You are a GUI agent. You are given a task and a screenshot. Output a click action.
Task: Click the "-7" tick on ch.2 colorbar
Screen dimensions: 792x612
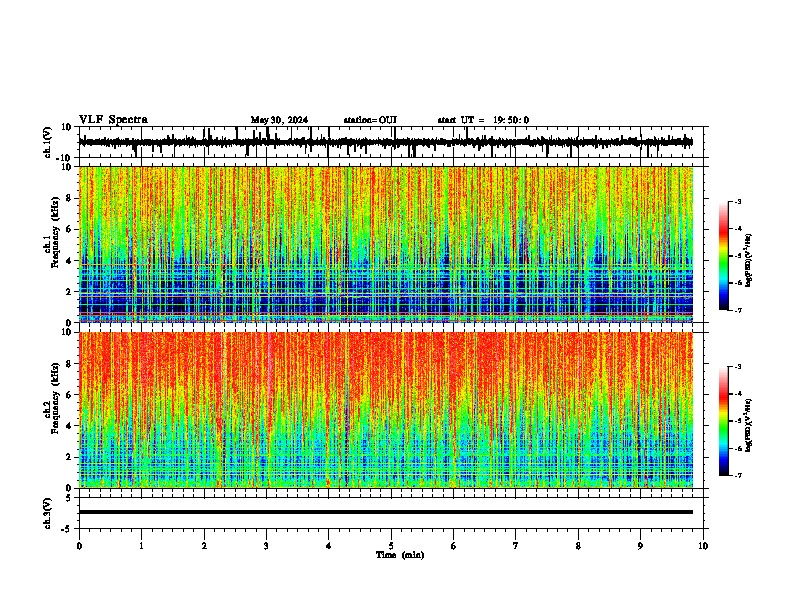[x=737, y=476]
